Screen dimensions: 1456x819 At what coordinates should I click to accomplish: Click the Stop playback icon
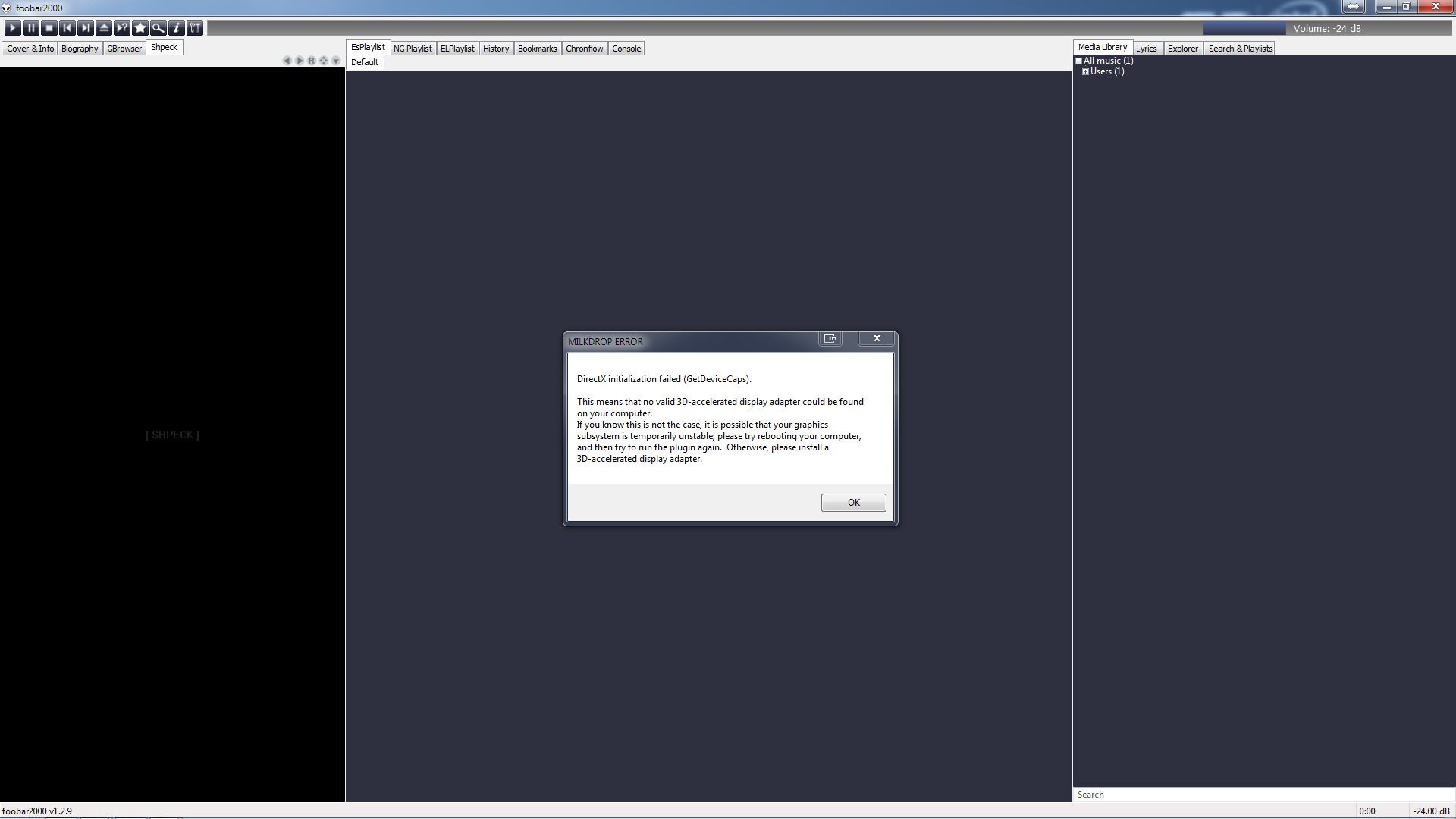coord(49,28)
